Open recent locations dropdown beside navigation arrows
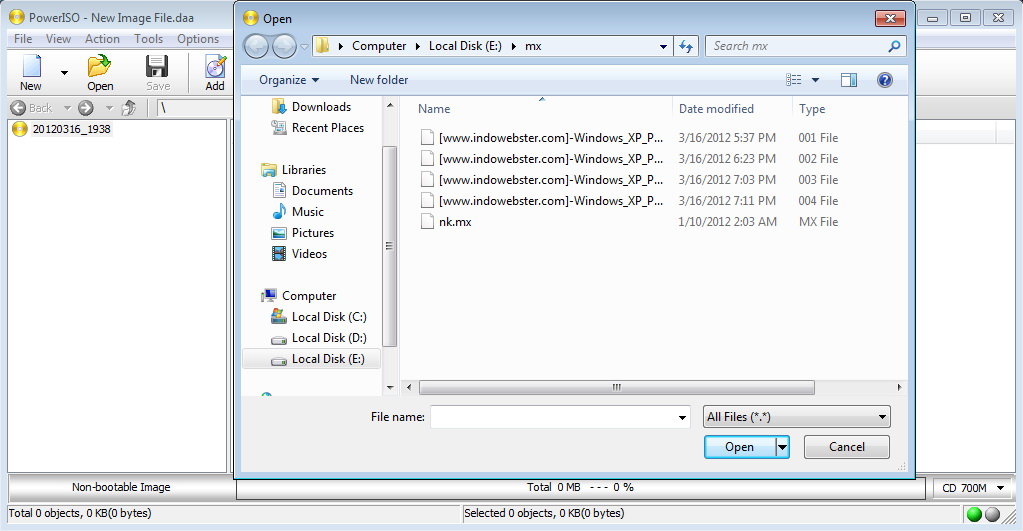 point(304,46)
